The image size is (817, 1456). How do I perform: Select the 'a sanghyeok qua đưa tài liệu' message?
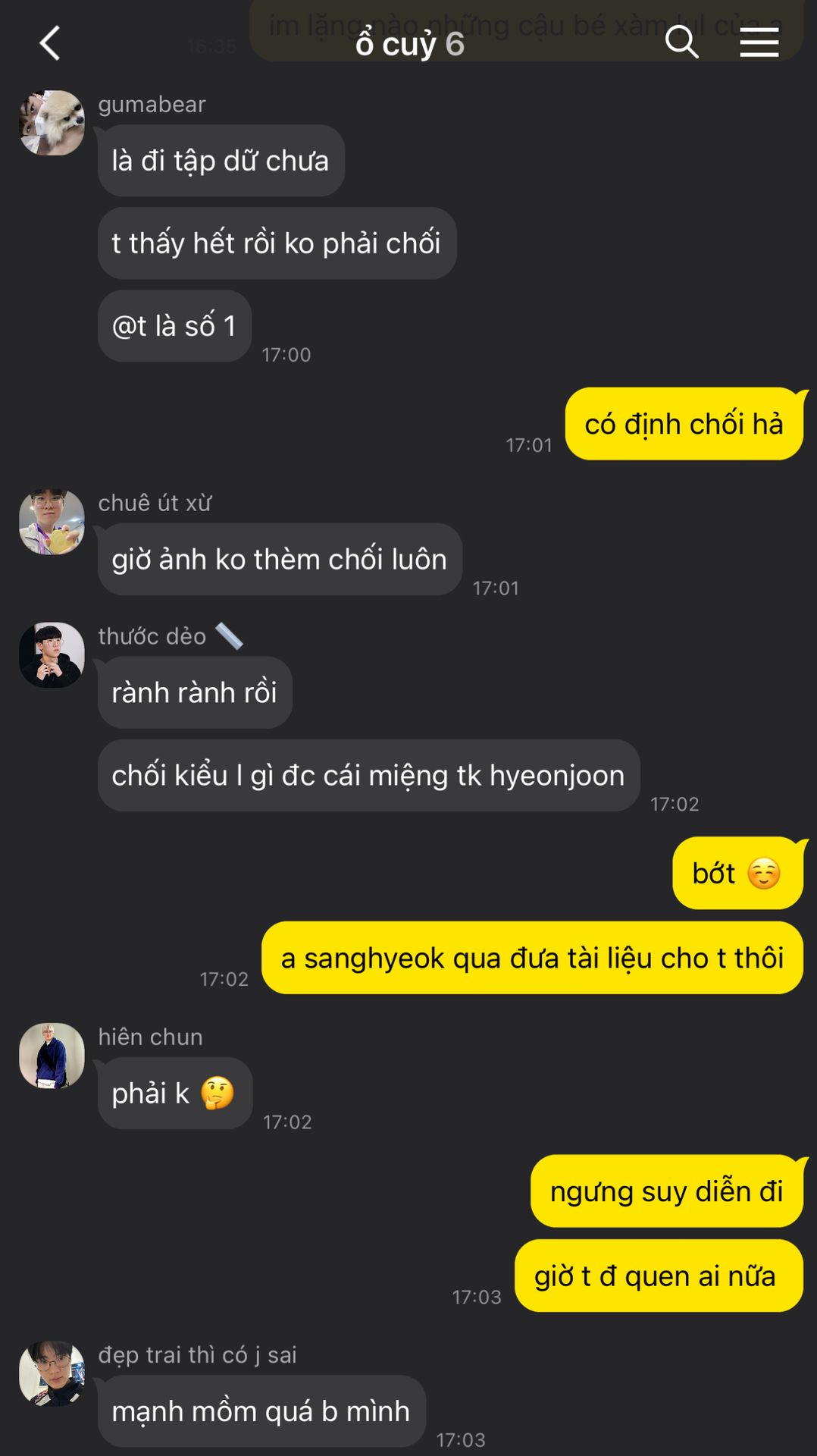[532, 959]
